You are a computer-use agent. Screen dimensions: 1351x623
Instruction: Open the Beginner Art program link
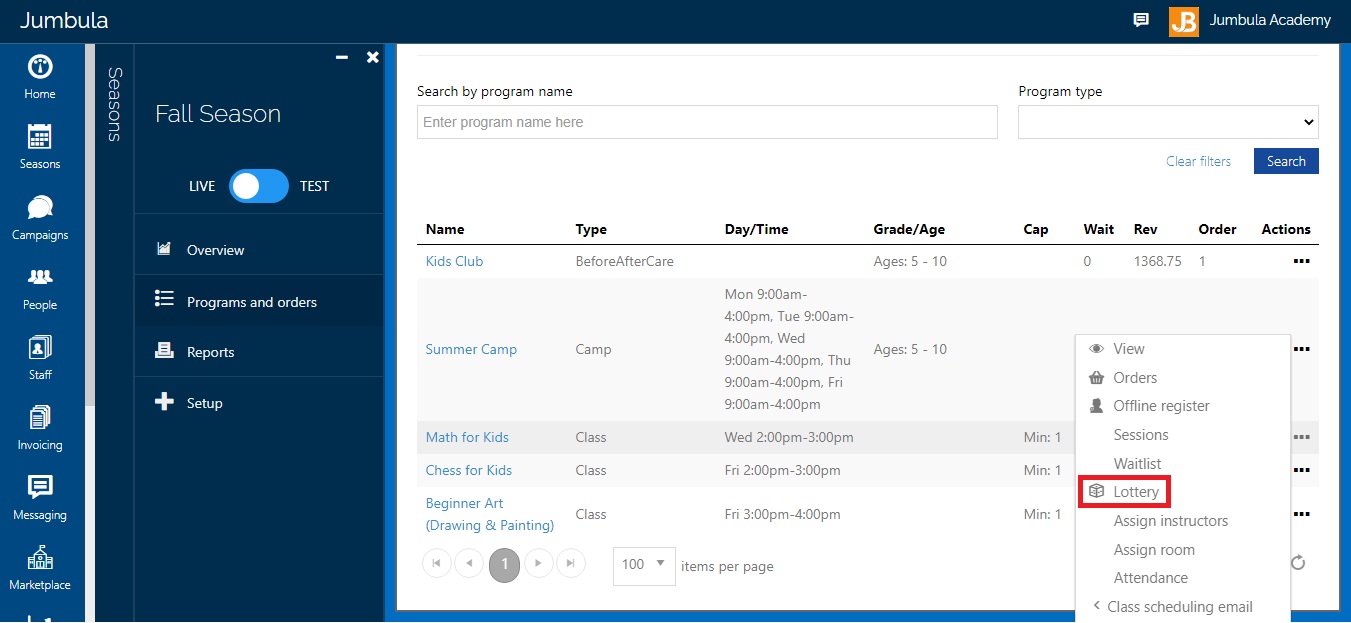click(490, 514)
